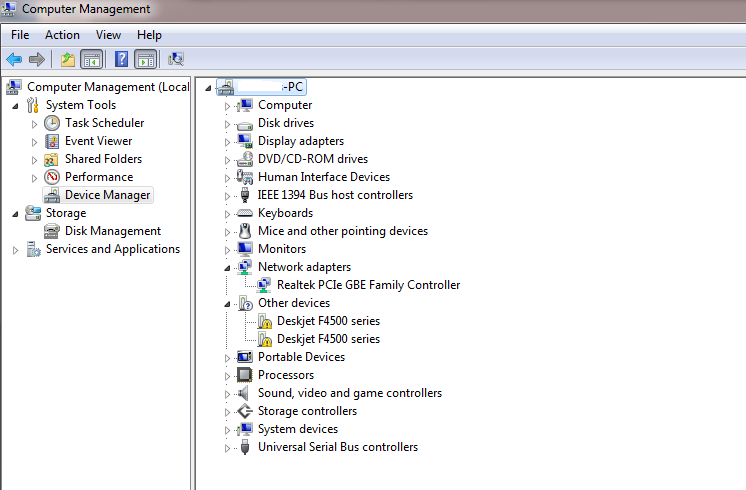This screenshot has height=490, width=746.
Task: Click the Processors chip icon
Action: [x=245, y=375]
